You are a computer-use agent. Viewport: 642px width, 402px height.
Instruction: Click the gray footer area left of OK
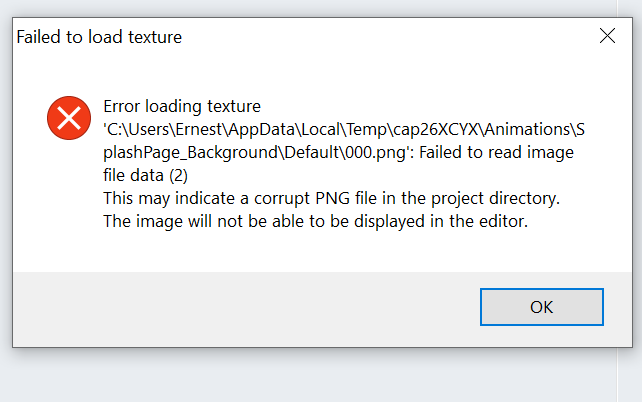coord(246,309)
